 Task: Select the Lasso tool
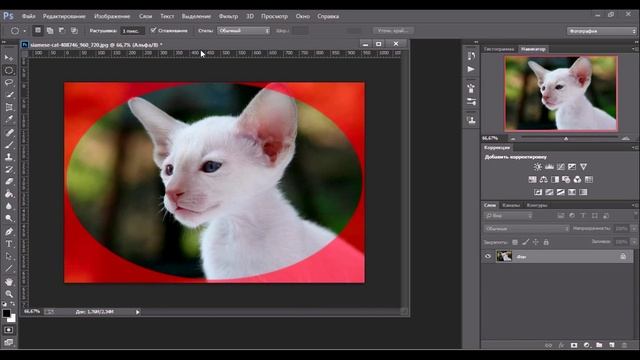point(9,82)
